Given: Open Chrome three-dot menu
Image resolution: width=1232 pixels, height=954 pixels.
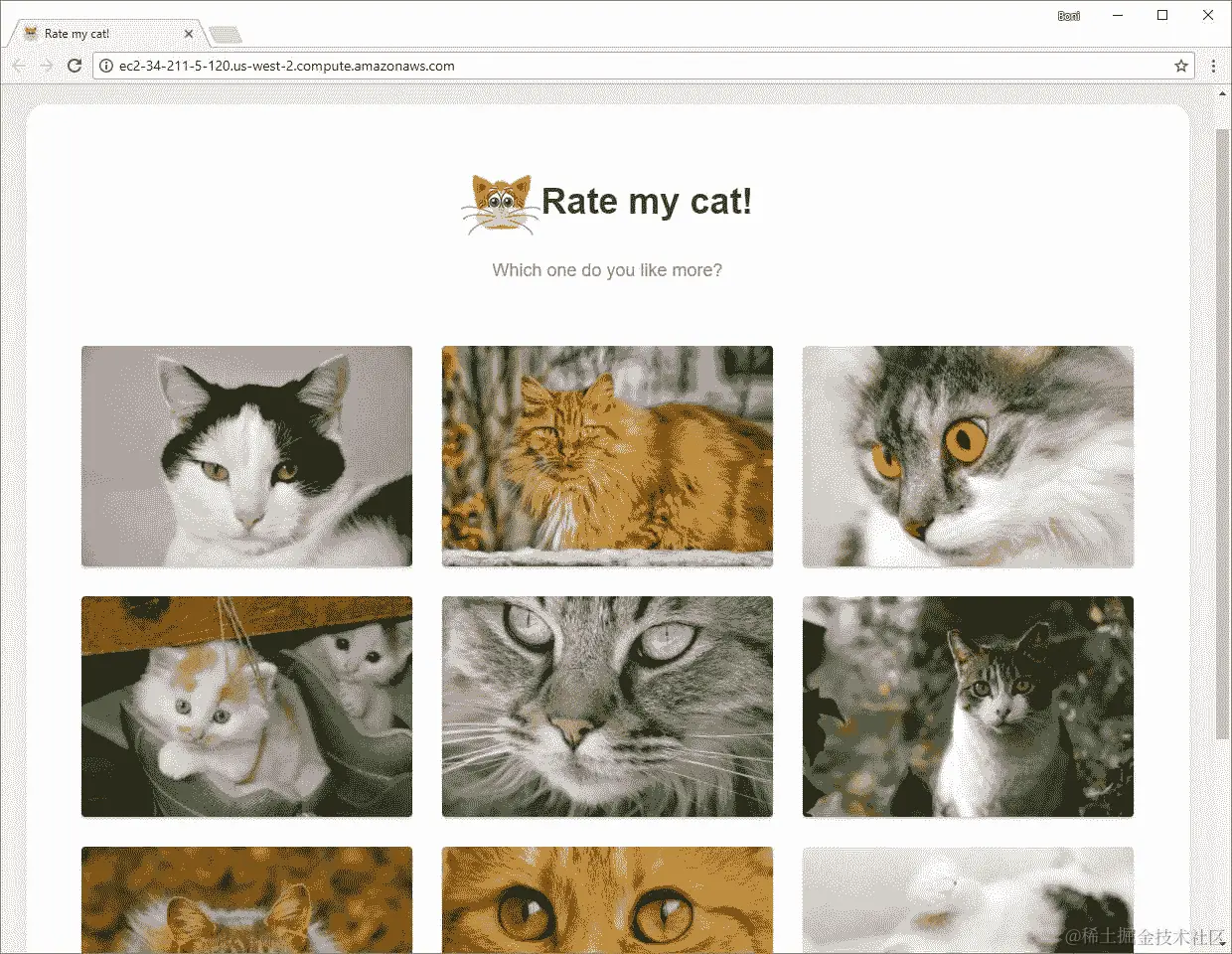Looking at the screenshot, I should click(x=1213, y=66).
